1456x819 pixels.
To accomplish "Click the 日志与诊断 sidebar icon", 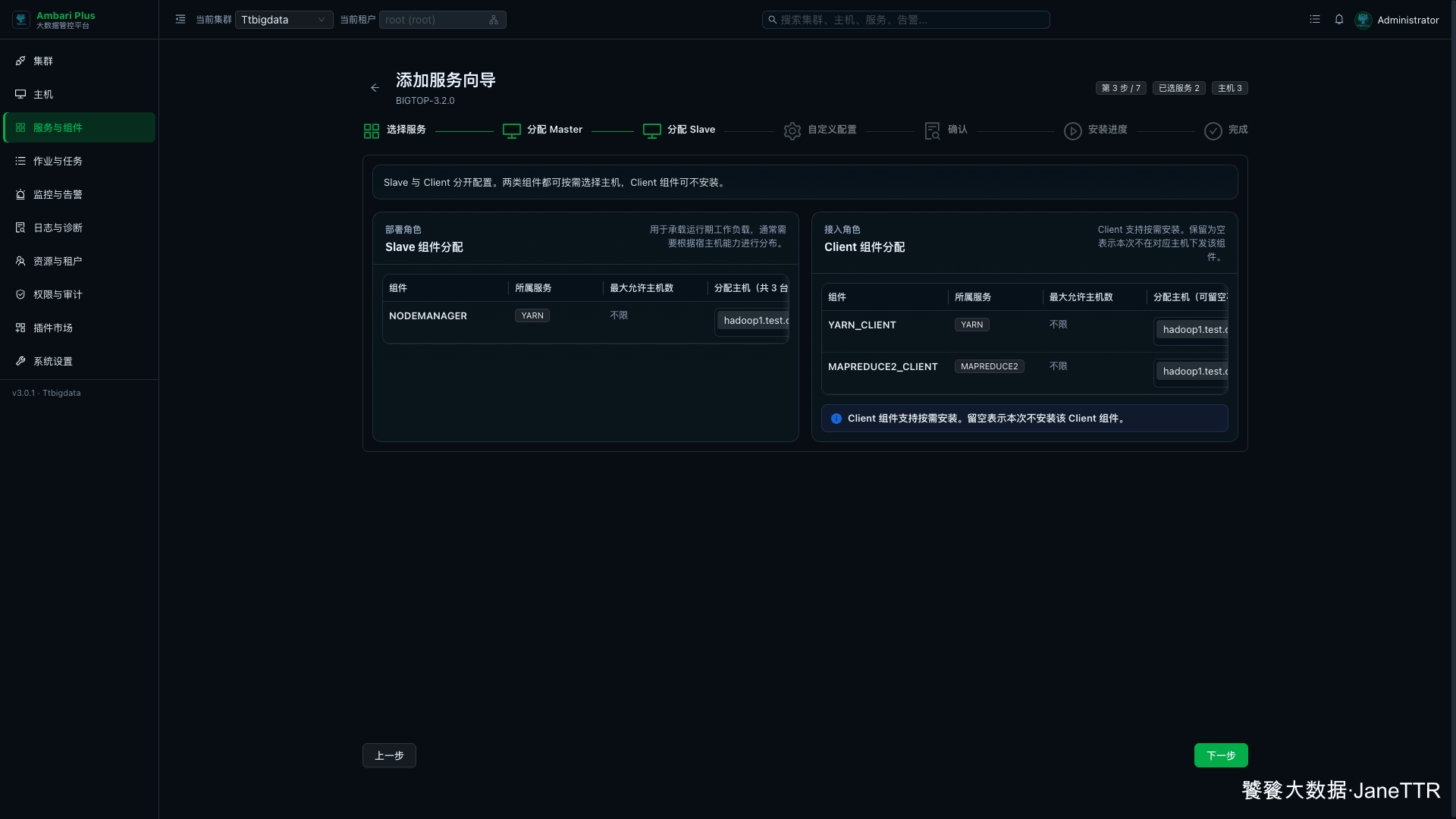I will 20,227.
